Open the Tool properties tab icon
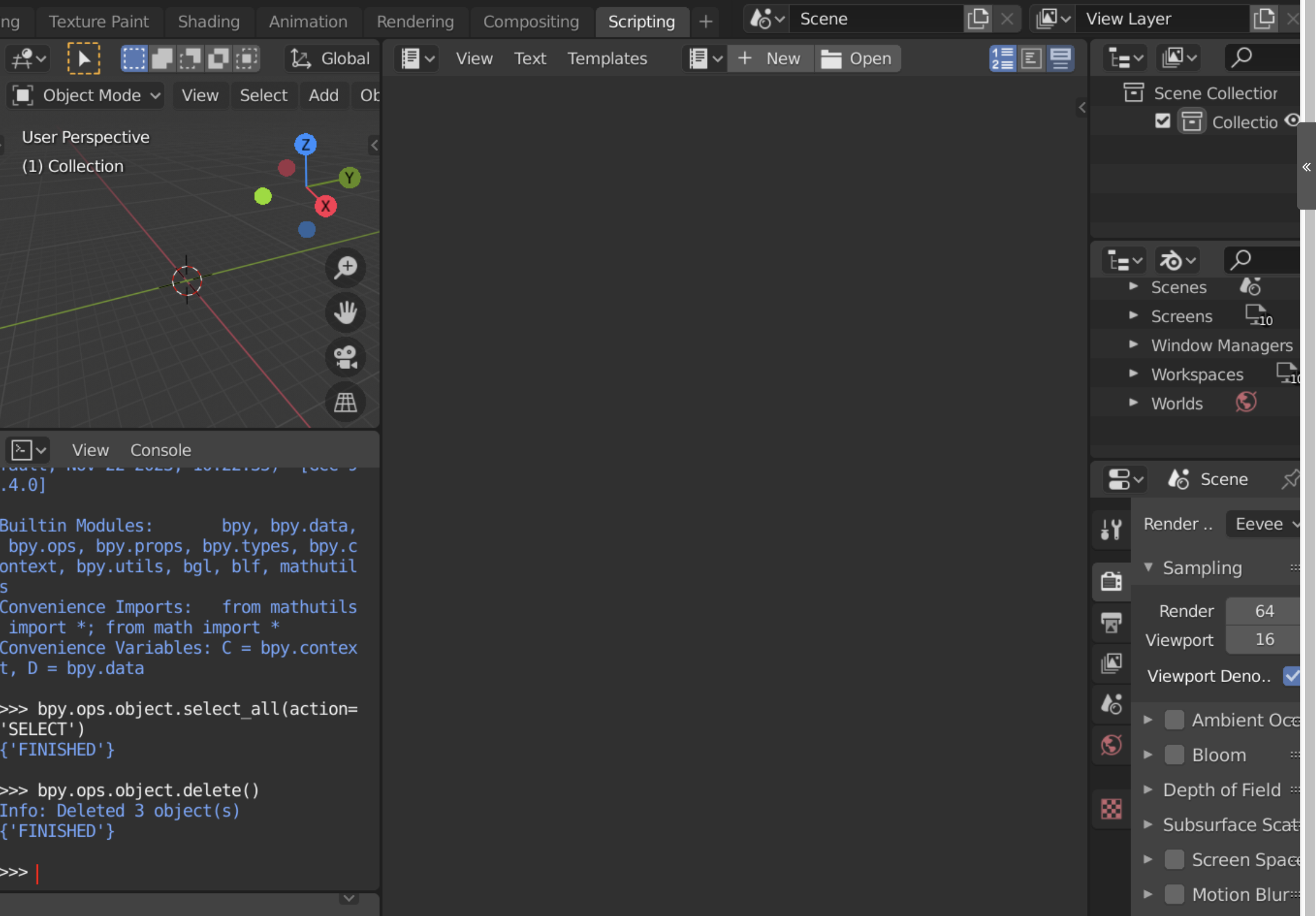 1111,529
